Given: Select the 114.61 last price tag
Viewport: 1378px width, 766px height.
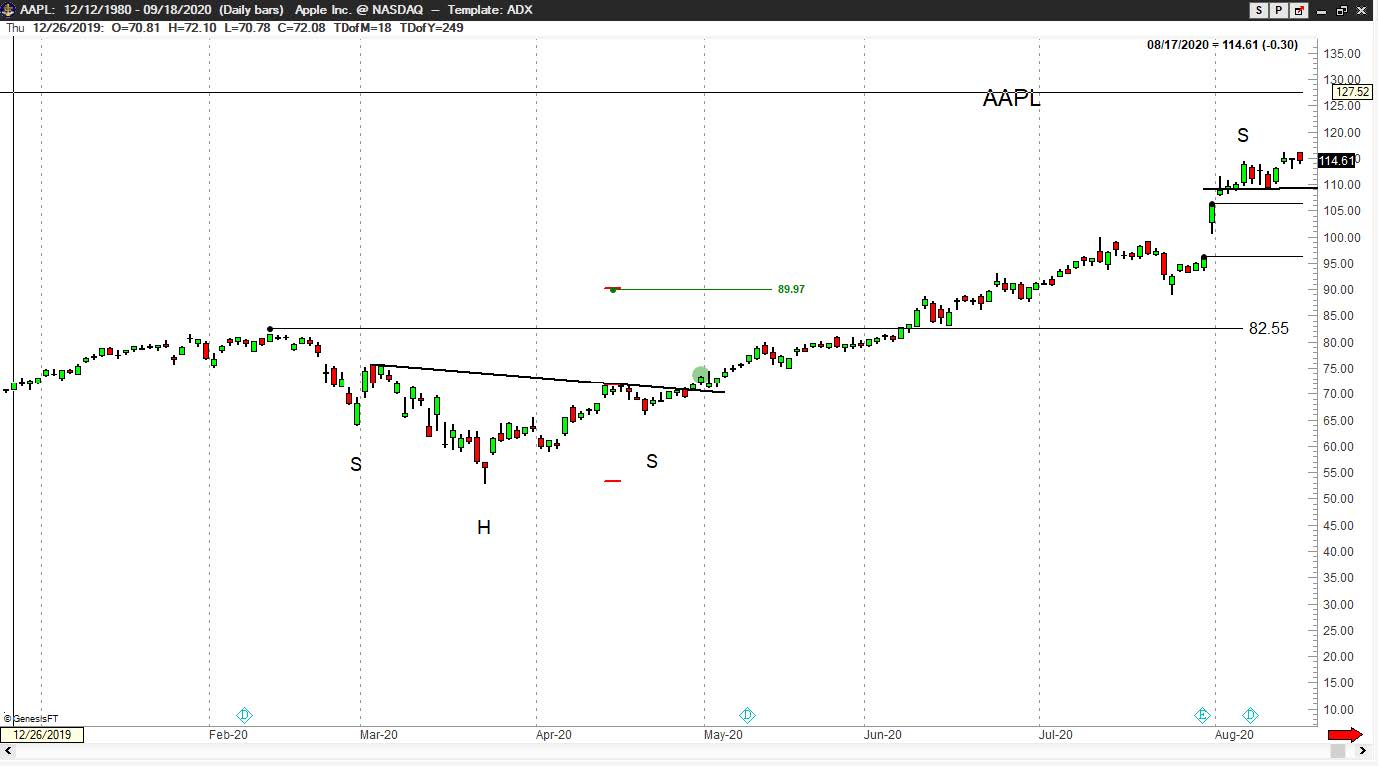Looking at the screenshot, I should pyautogui.click(x=1336, y=161).
